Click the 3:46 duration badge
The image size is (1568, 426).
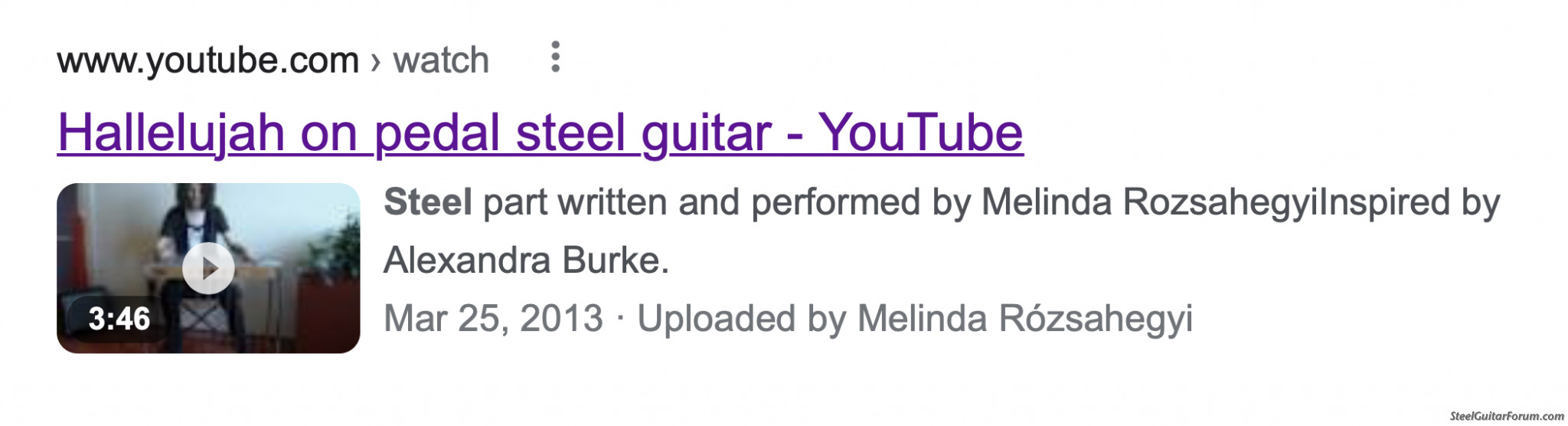point(119,319)
